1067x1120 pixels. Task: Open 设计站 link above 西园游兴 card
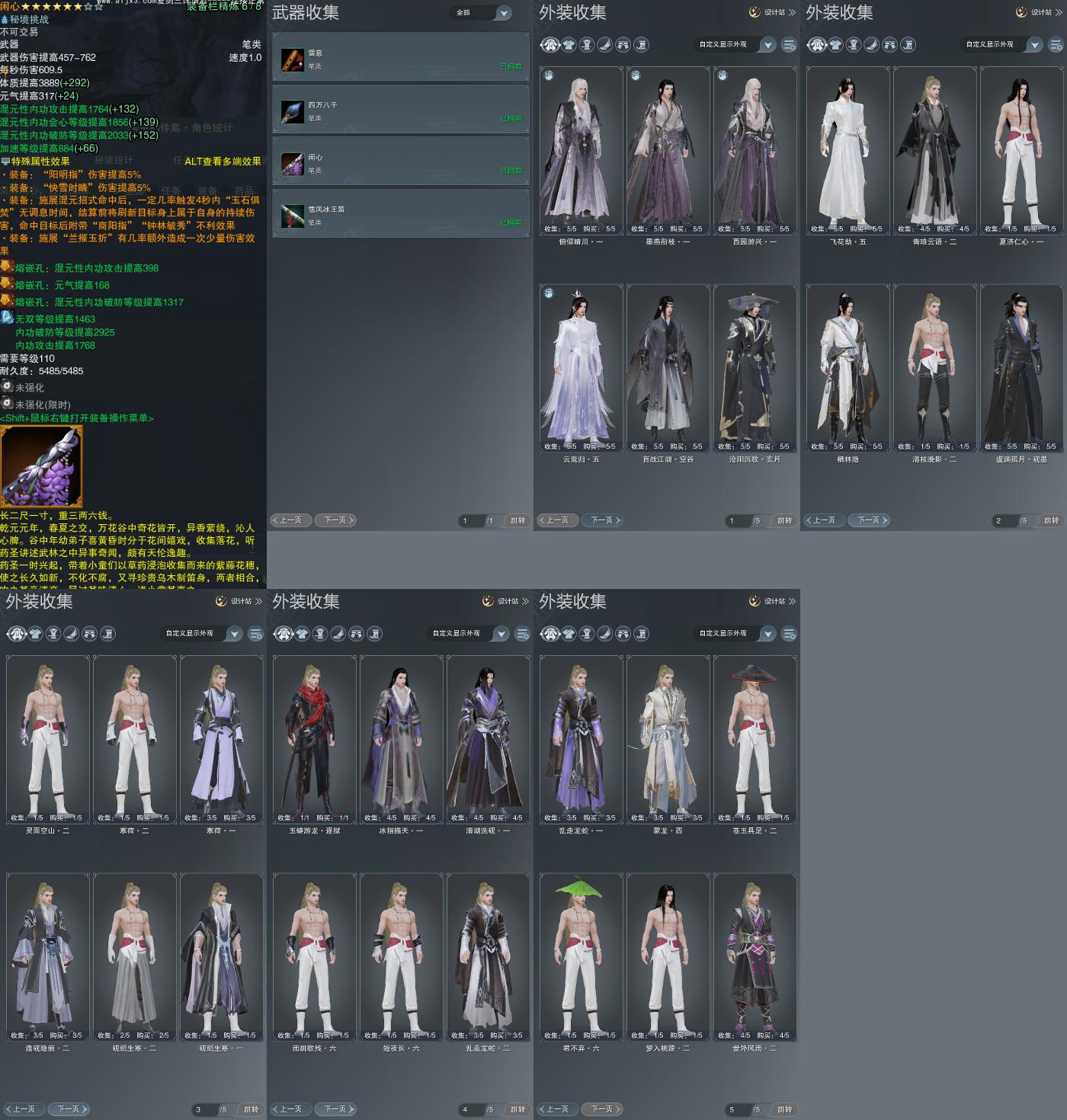(x=772, y=12)
